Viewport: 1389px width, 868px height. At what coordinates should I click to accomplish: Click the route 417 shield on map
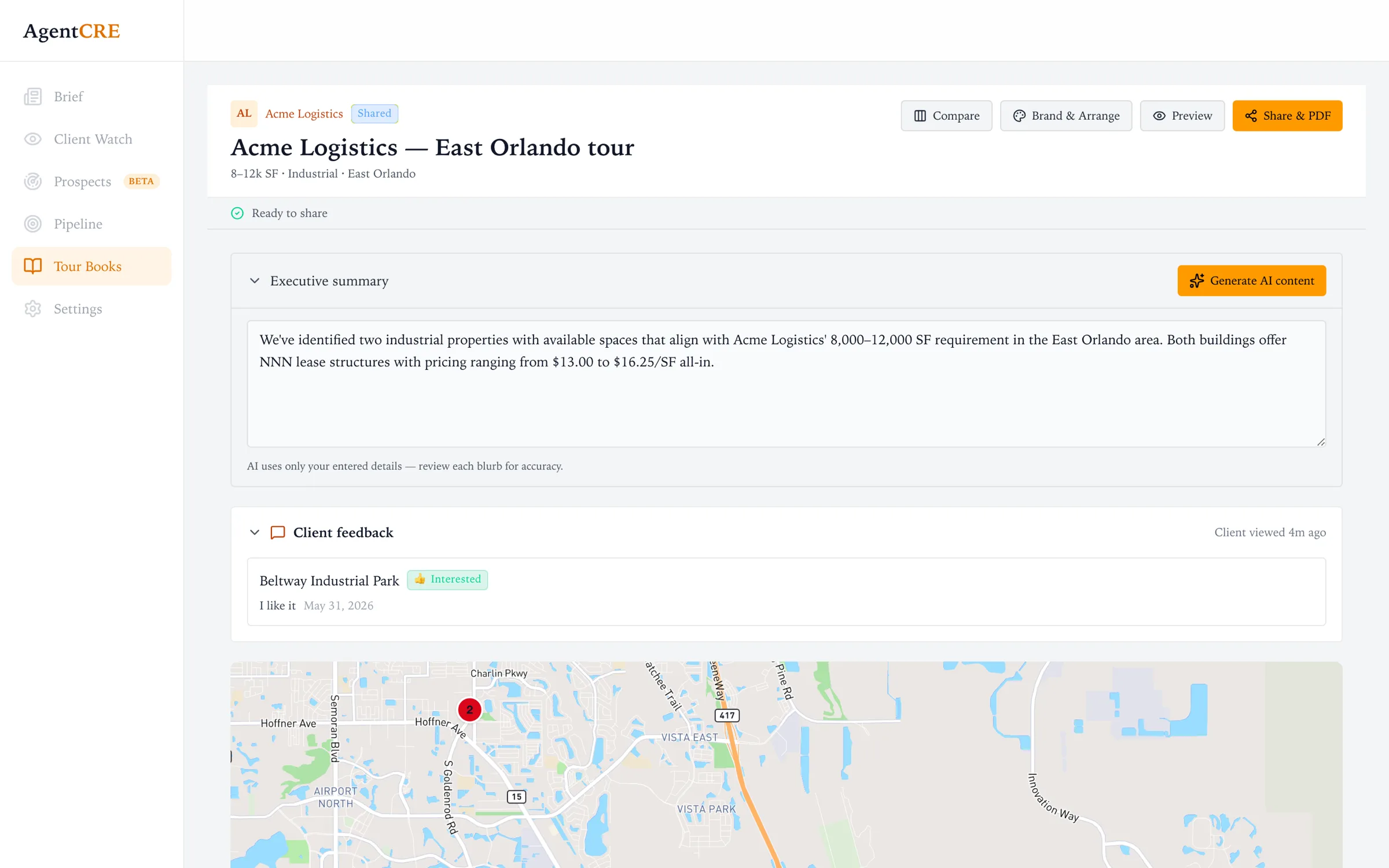click(x=727, y=715)
